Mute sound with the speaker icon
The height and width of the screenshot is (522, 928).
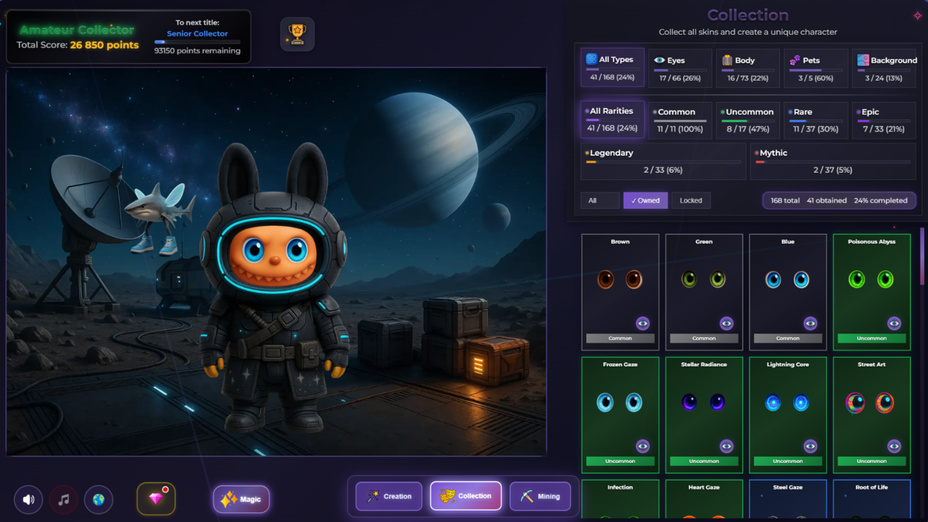[x=28, y=499]
